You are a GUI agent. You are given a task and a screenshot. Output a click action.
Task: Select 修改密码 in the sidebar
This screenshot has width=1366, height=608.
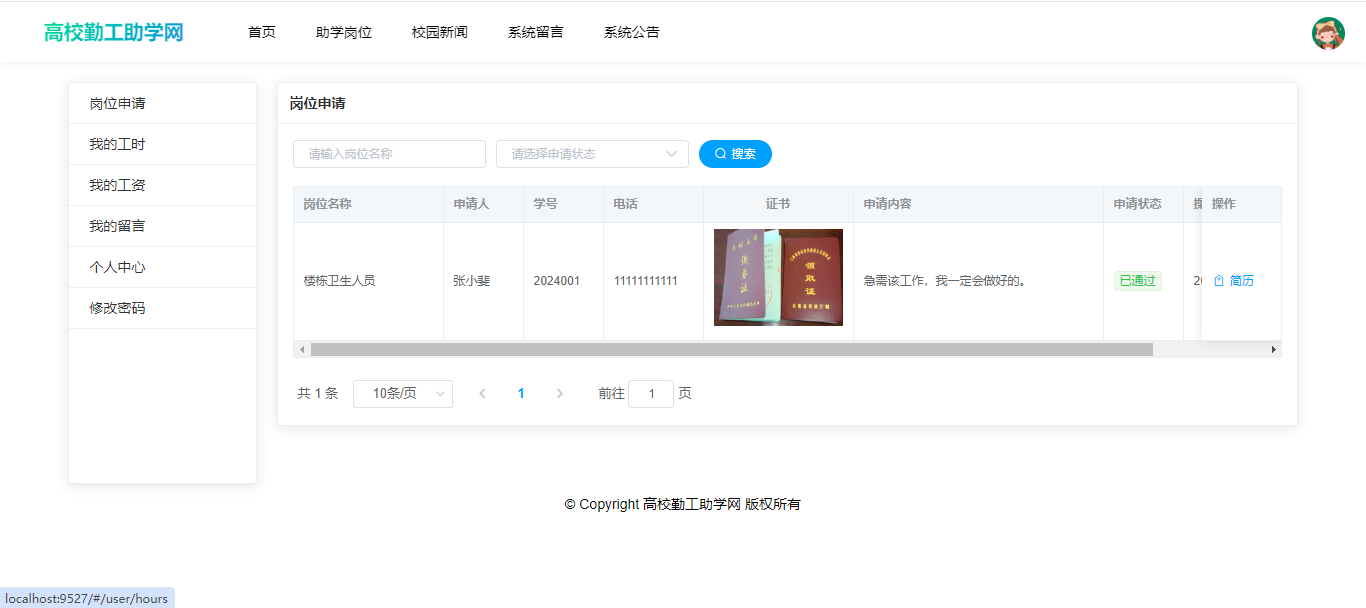pyautogui.click(x=162, y=308)
